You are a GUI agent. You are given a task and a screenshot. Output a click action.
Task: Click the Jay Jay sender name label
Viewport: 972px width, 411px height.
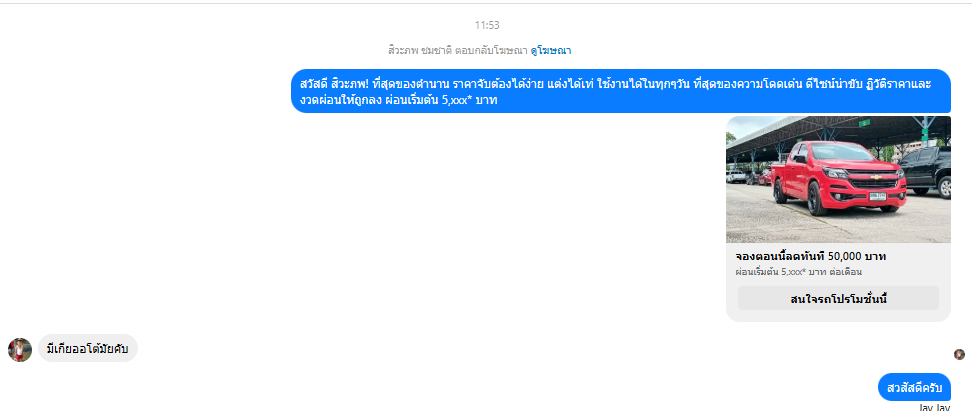click(934, 407)
